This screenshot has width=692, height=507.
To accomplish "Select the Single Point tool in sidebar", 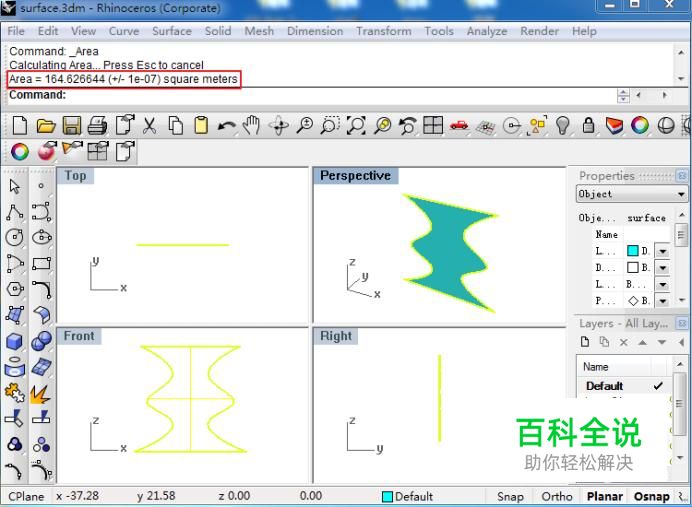I will [41, 186].
